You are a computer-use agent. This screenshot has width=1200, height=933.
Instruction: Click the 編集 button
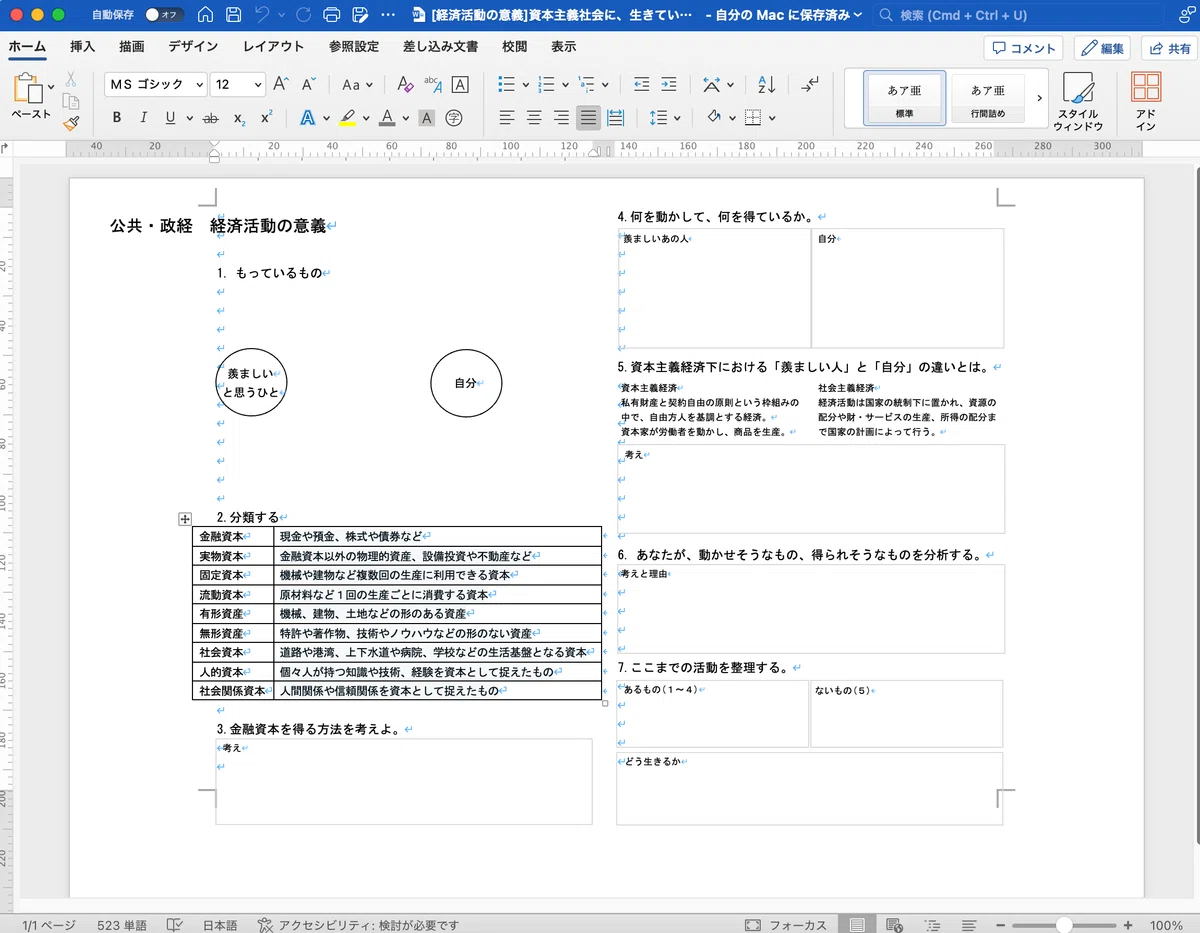point(1102,48)
